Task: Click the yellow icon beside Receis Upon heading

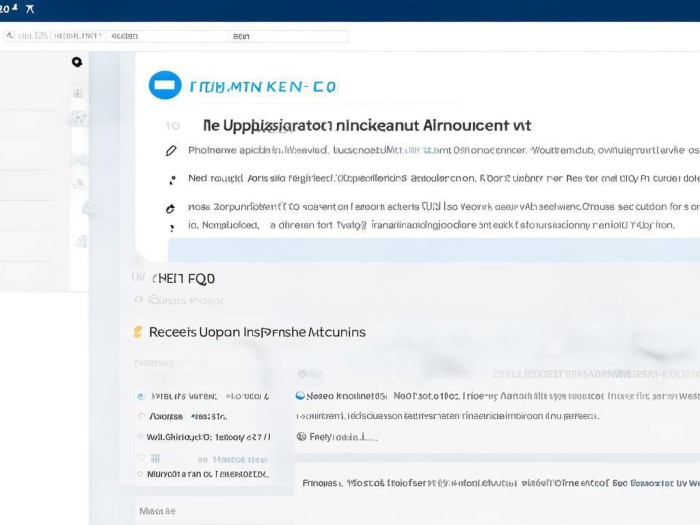Action: coord(138,332)
